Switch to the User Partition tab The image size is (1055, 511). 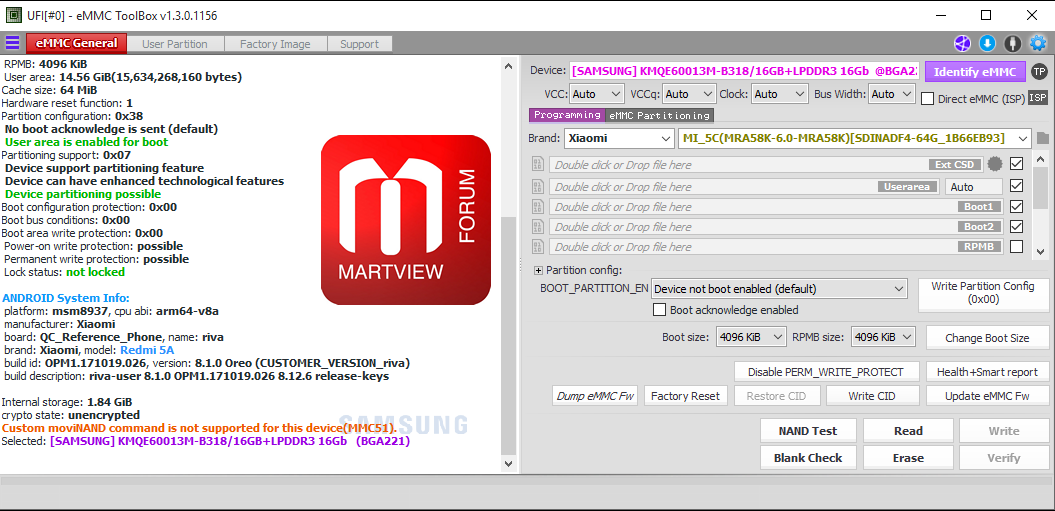[x=175, y=44]
